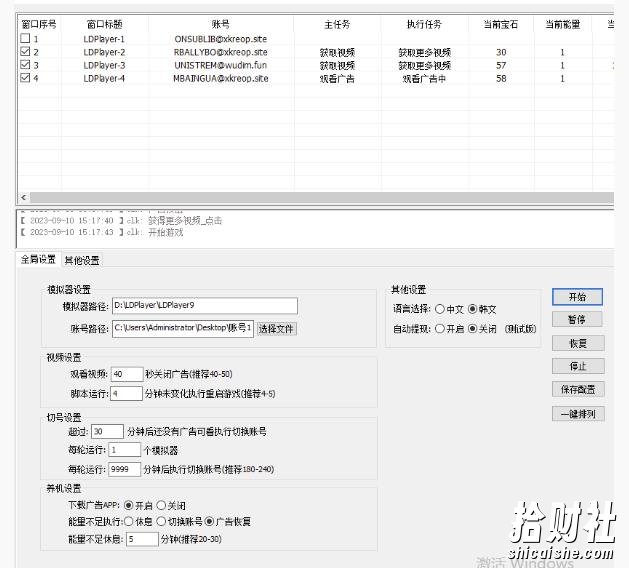The width and height of the screenshot is (629, 568).
Task: Focus the 模拟器路径 input field
Action: pyautogui.click(x=205, y=306)
